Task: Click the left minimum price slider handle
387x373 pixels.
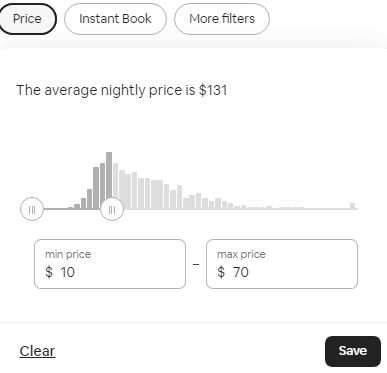Action: point(32,209)
